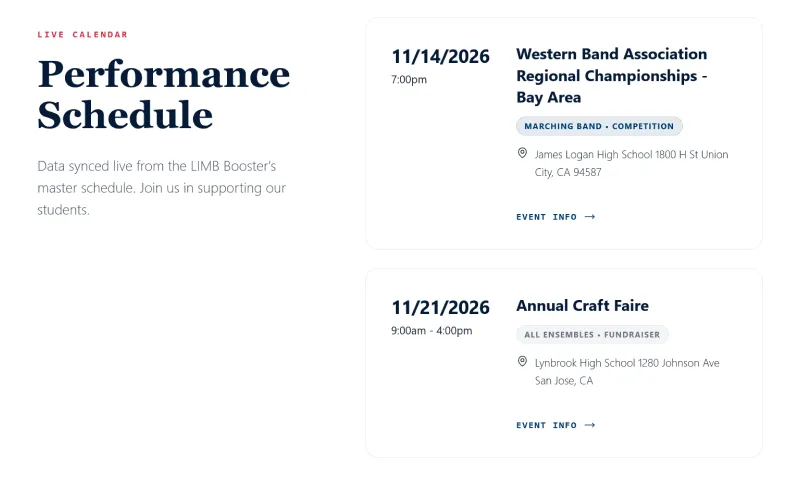Screen dimensions: 800x500
Task: Click the Annual Craft Faire title
Action: tap(582, 306)
